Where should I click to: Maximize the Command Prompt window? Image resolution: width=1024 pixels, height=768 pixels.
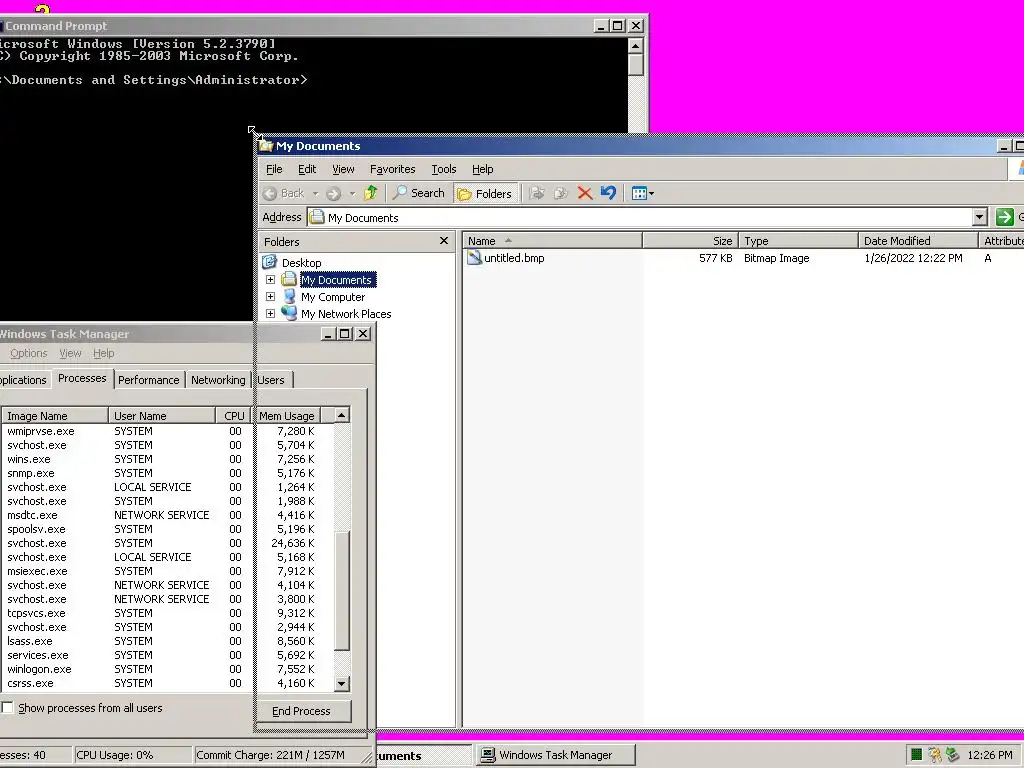[618, 25]
